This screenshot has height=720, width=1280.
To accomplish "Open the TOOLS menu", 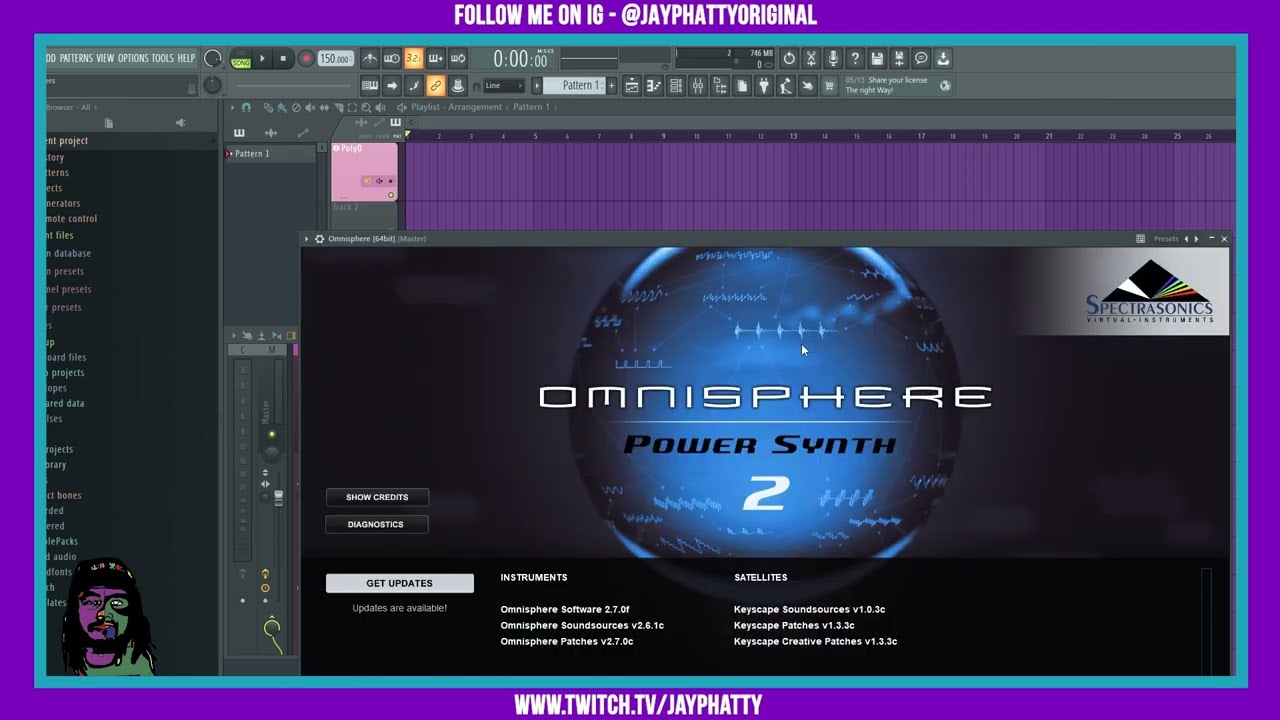I will [x=162, y=58].
